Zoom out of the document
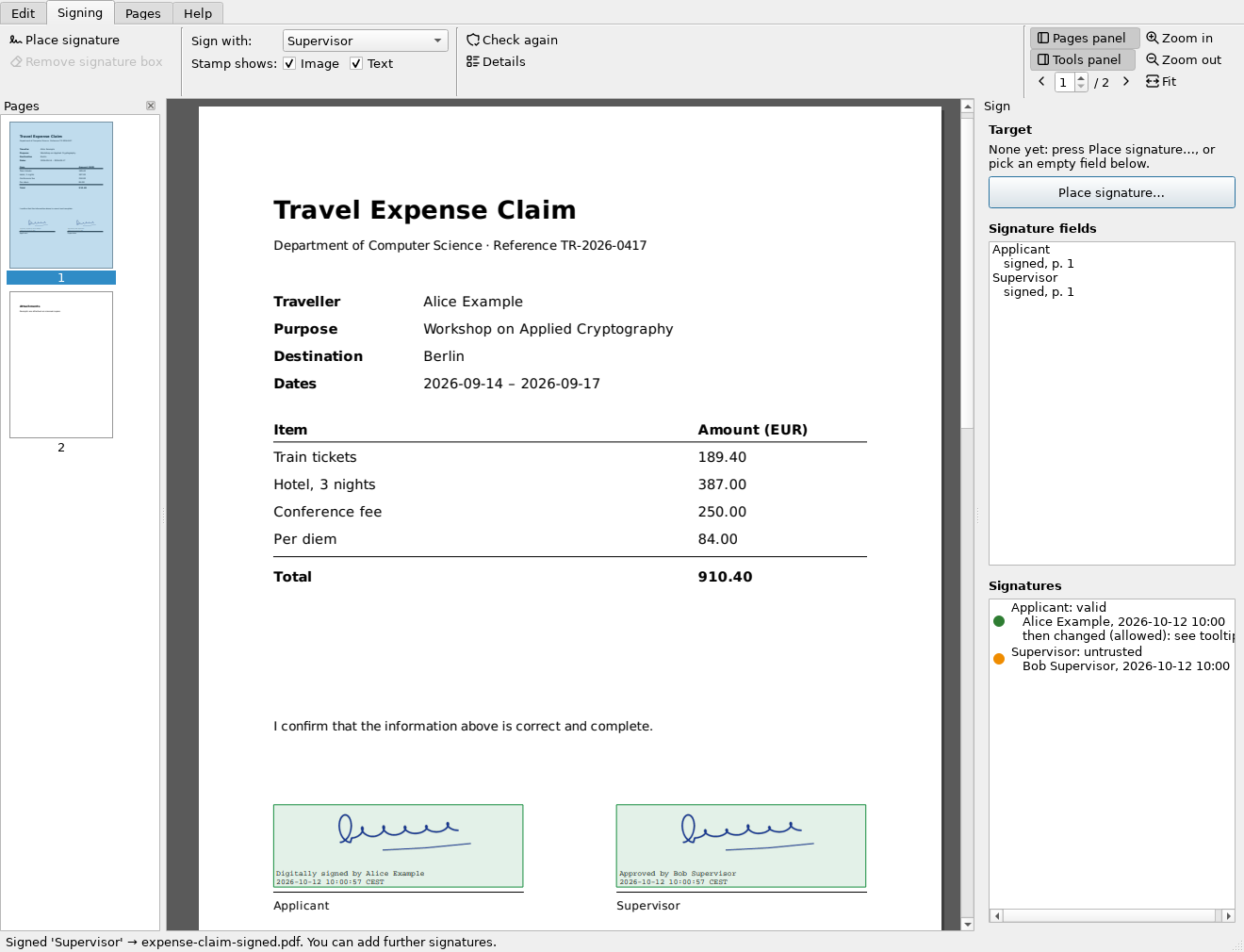This screenshot has height=952, width=1244. [1184, 59]
